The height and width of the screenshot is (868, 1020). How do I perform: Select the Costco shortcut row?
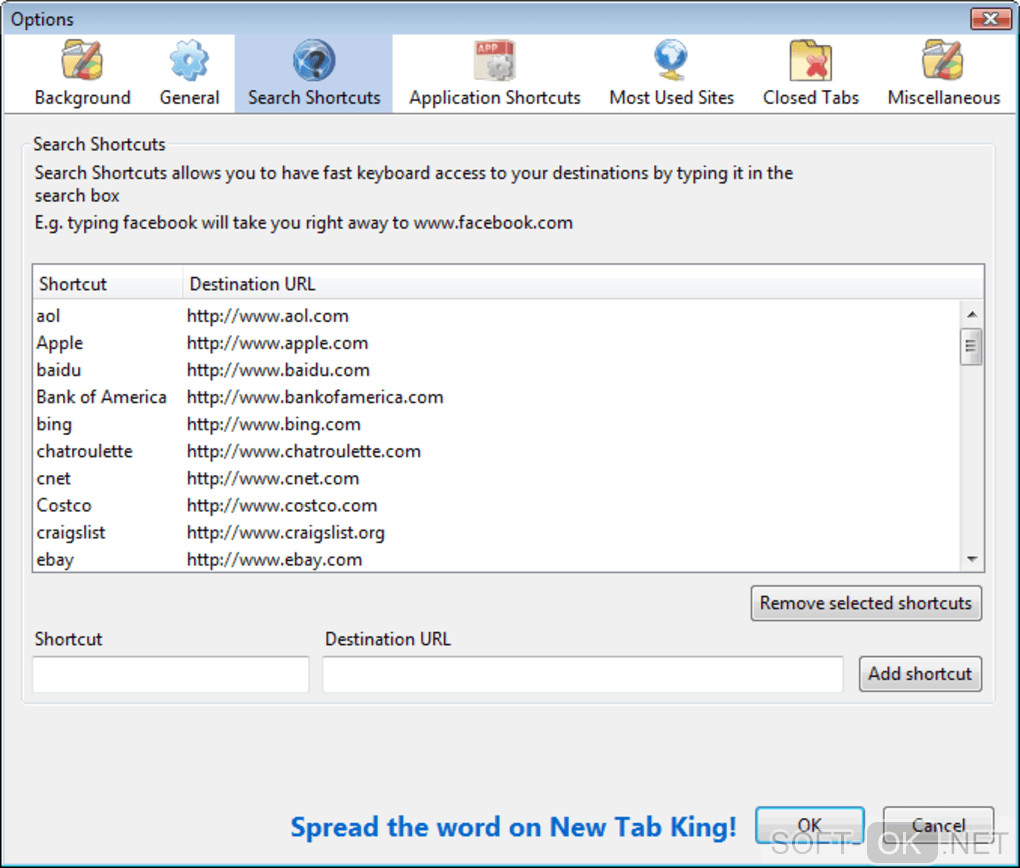(496, 506)
